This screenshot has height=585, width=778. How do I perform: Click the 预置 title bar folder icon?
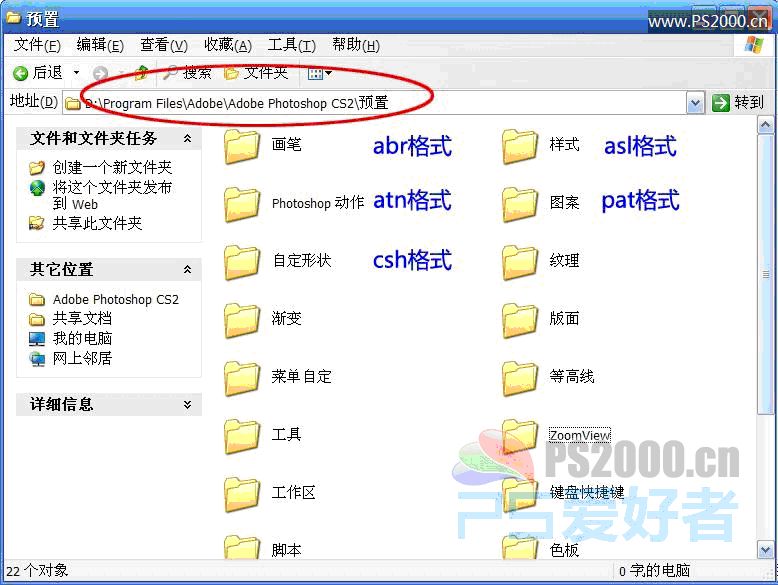tap(13, 18)
